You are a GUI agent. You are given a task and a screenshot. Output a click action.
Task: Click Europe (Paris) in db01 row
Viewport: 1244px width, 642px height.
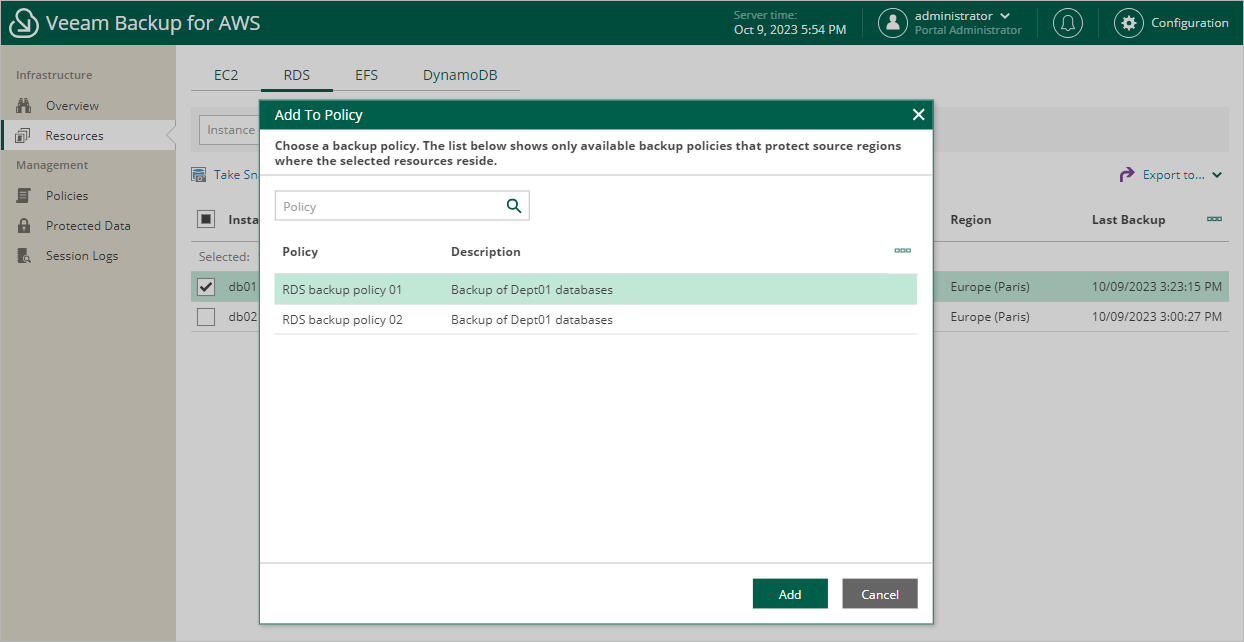point(990,287)
